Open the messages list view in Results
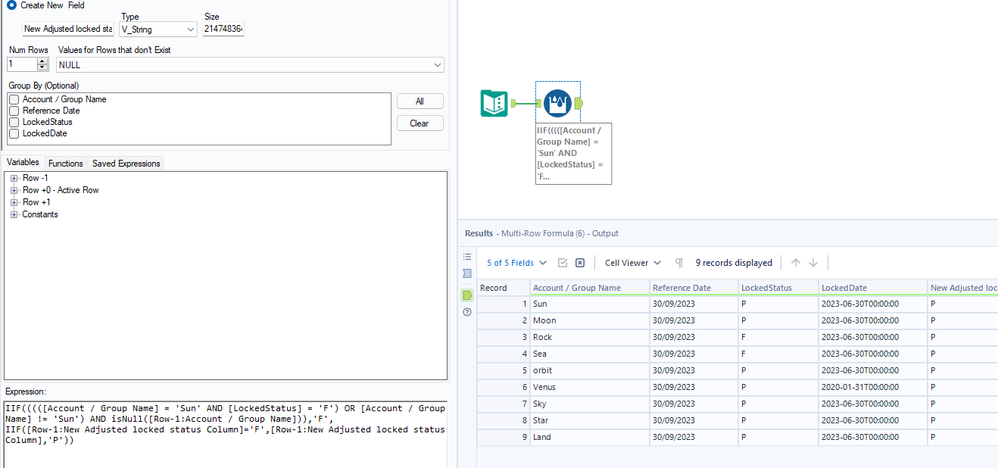The width and height of the screenshot is (998, 468). tap(467, 257)
